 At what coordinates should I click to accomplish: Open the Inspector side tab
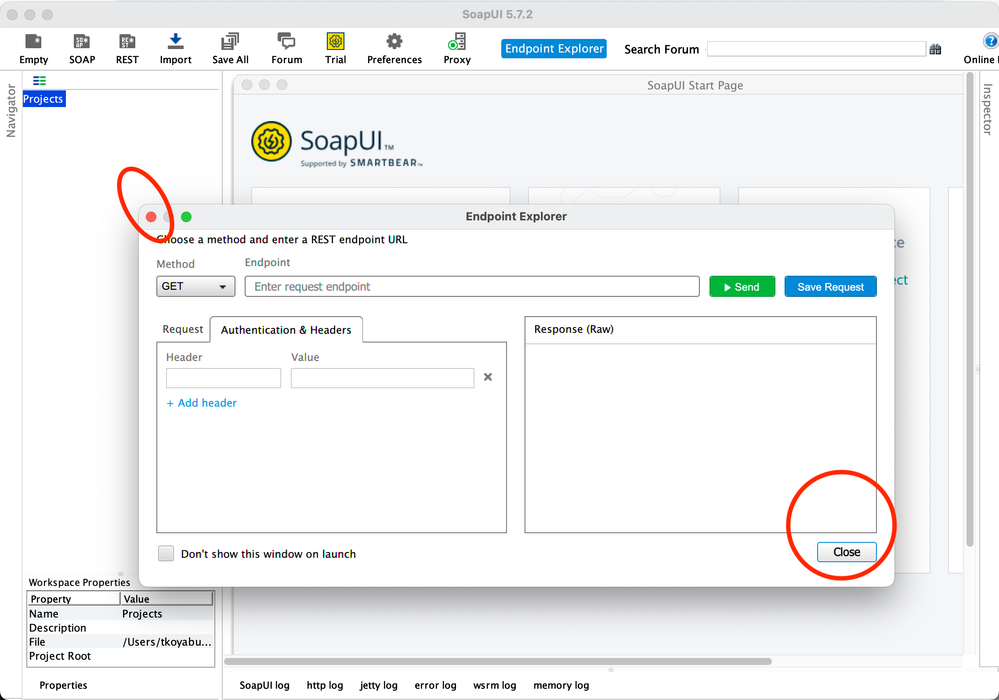coord(988,109)
